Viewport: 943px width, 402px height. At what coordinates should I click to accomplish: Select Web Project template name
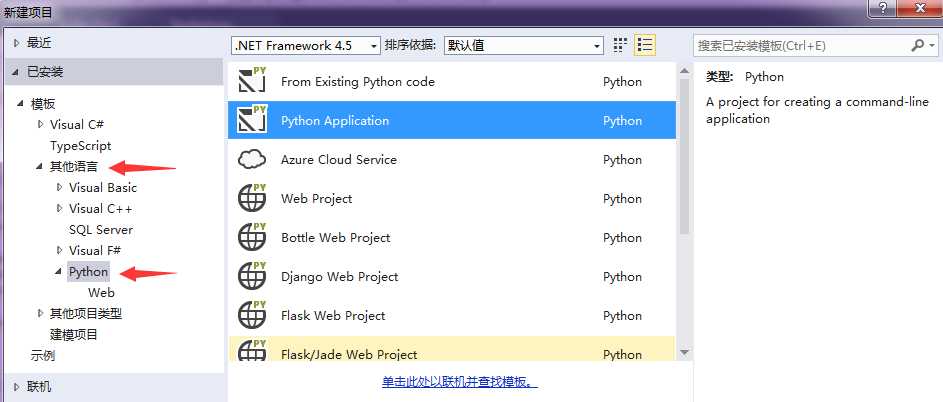point(316,199)
